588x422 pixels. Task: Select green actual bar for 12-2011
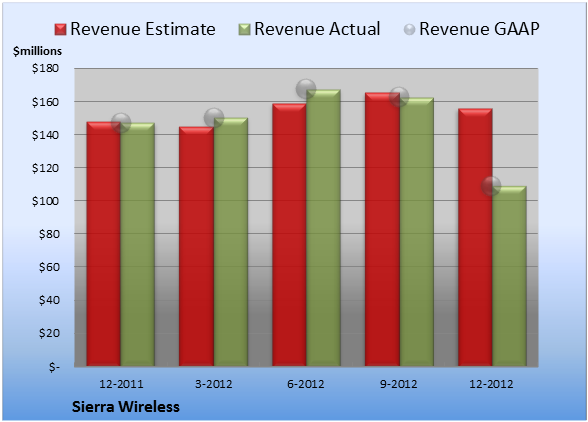[x=137, y=245]
